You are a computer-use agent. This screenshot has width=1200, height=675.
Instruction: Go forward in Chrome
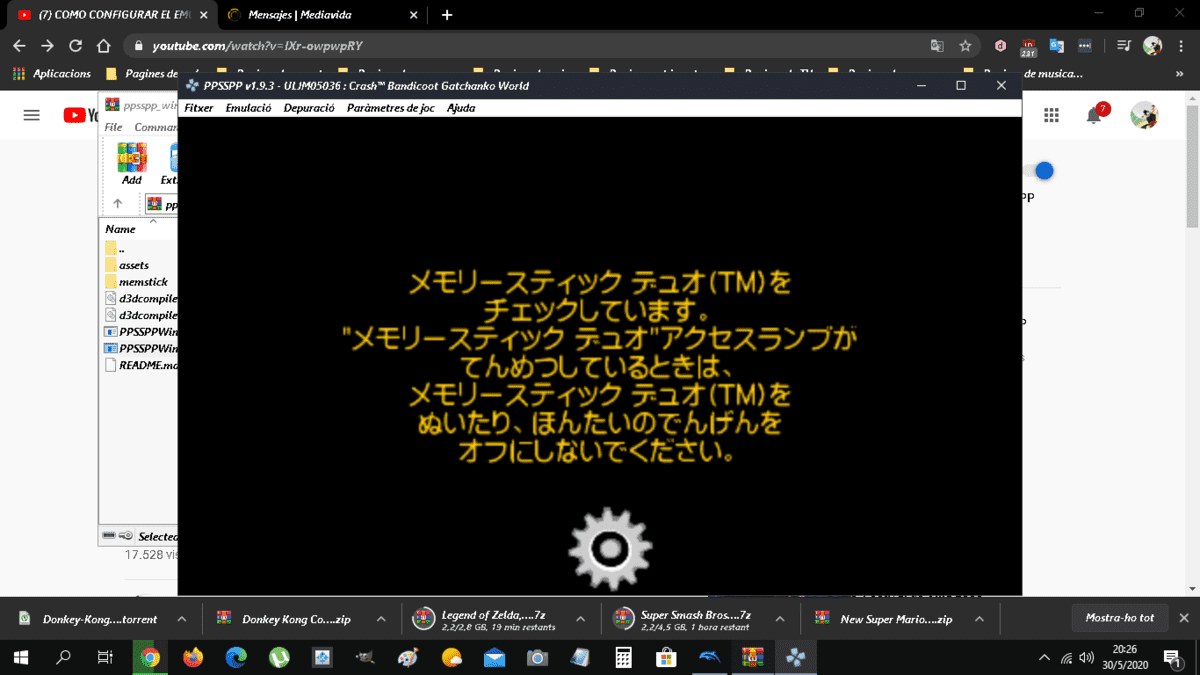(47, 46)
